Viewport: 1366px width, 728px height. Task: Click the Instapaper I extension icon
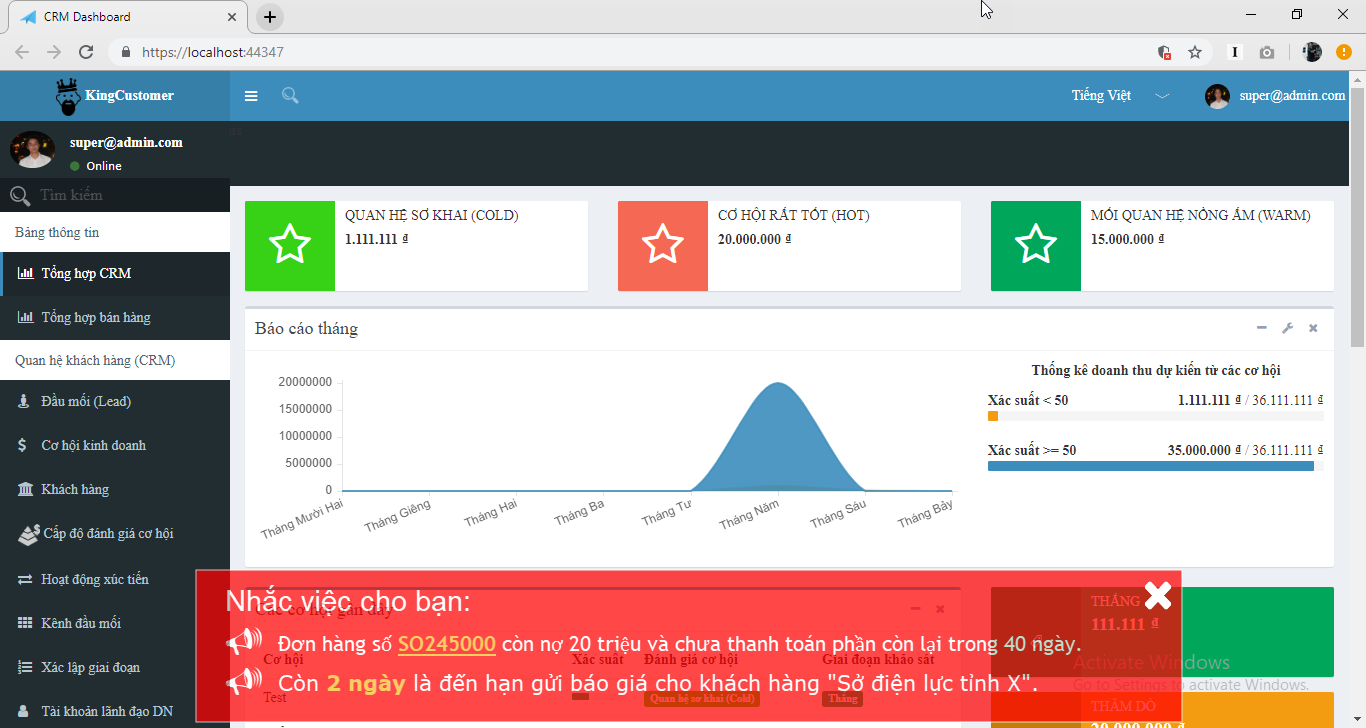[x=1235, y=52]
